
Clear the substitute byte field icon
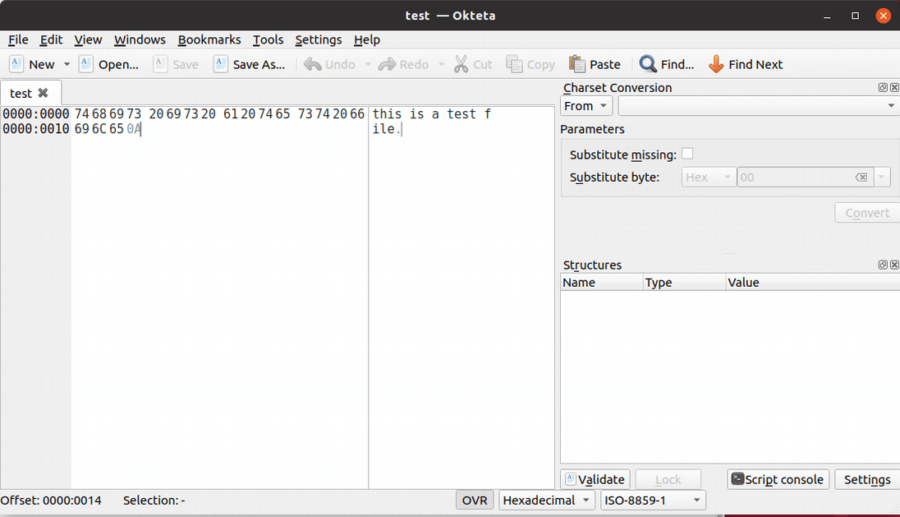(861, 177)
